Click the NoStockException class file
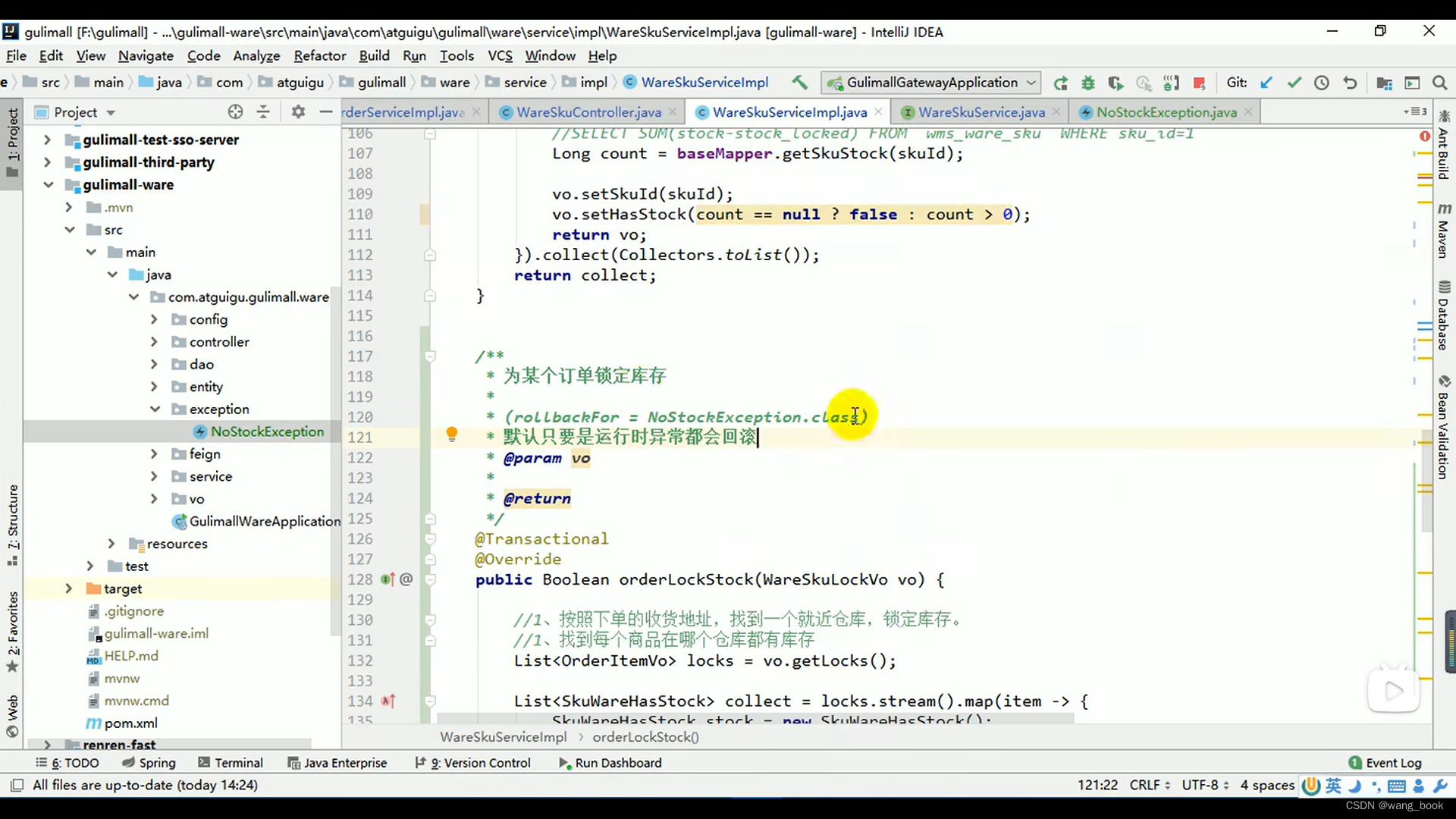The height and width of the screenshot is (819, 1456). (266, 431)
